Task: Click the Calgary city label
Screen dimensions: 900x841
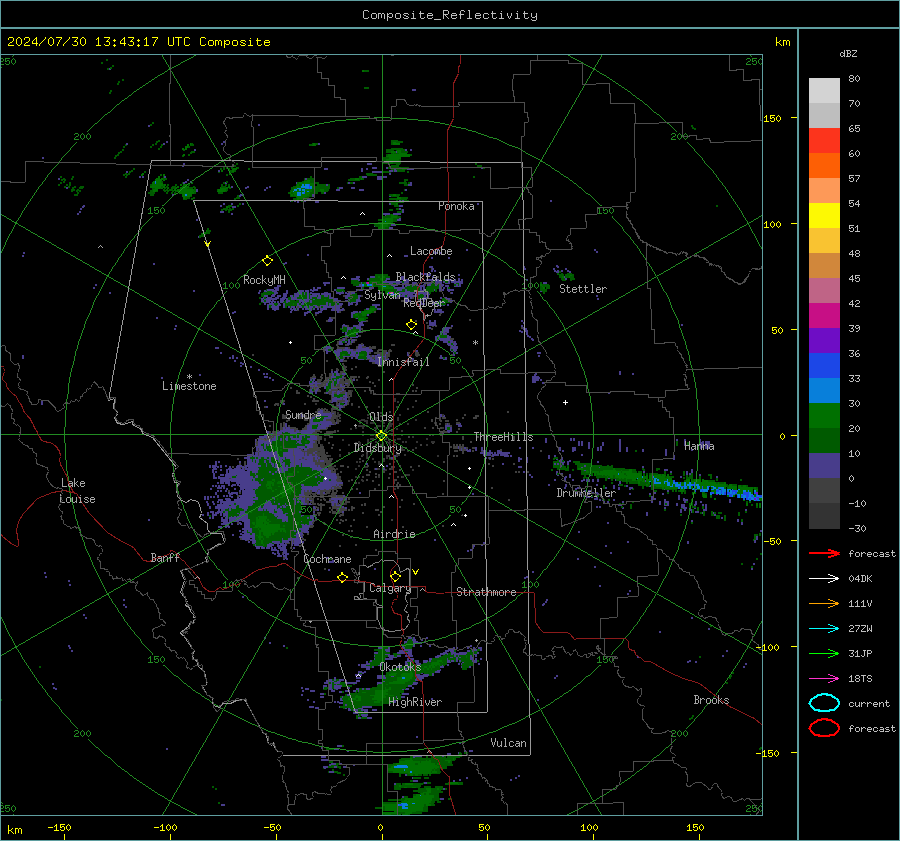Action: (x=390, y=588)
